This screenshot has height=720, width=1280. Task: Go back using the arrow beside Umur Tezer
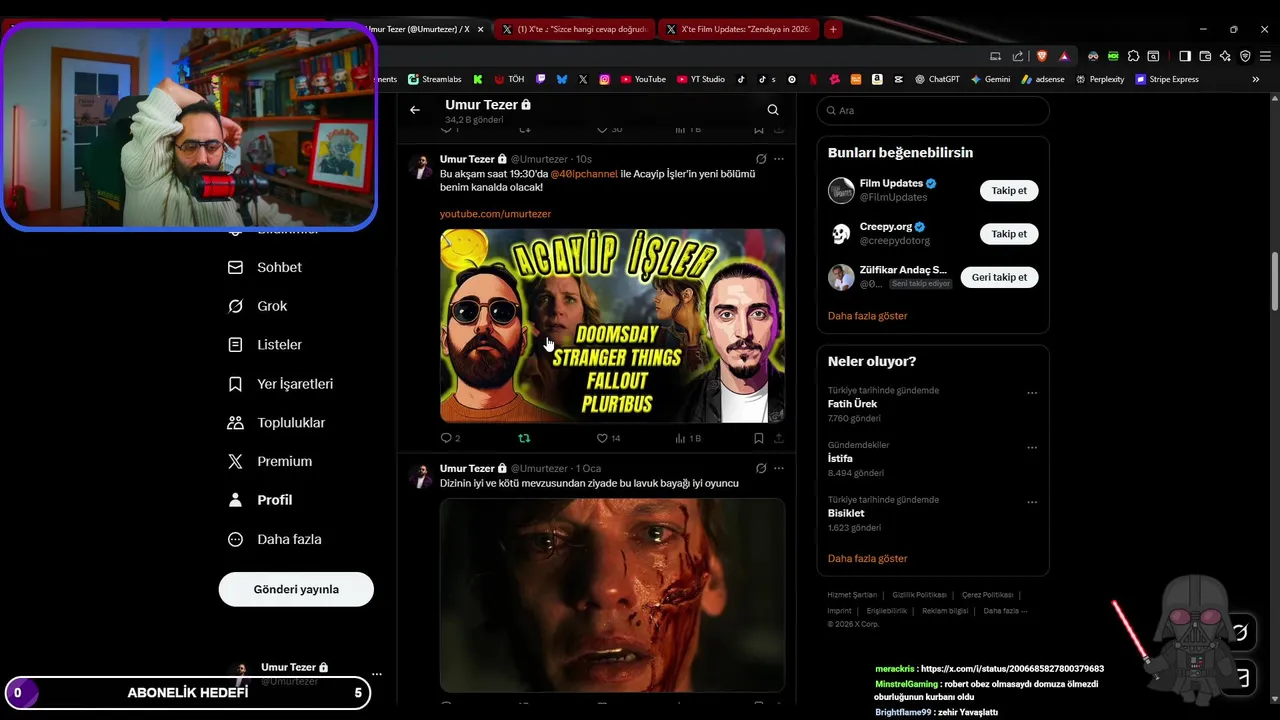coord(415,110)
